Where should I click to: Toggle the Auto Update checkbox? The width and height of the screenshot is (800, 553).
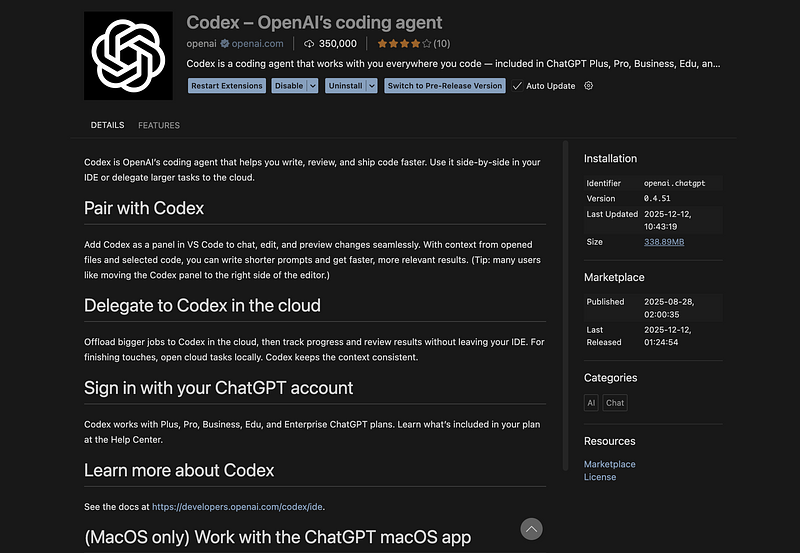(517, 86)
